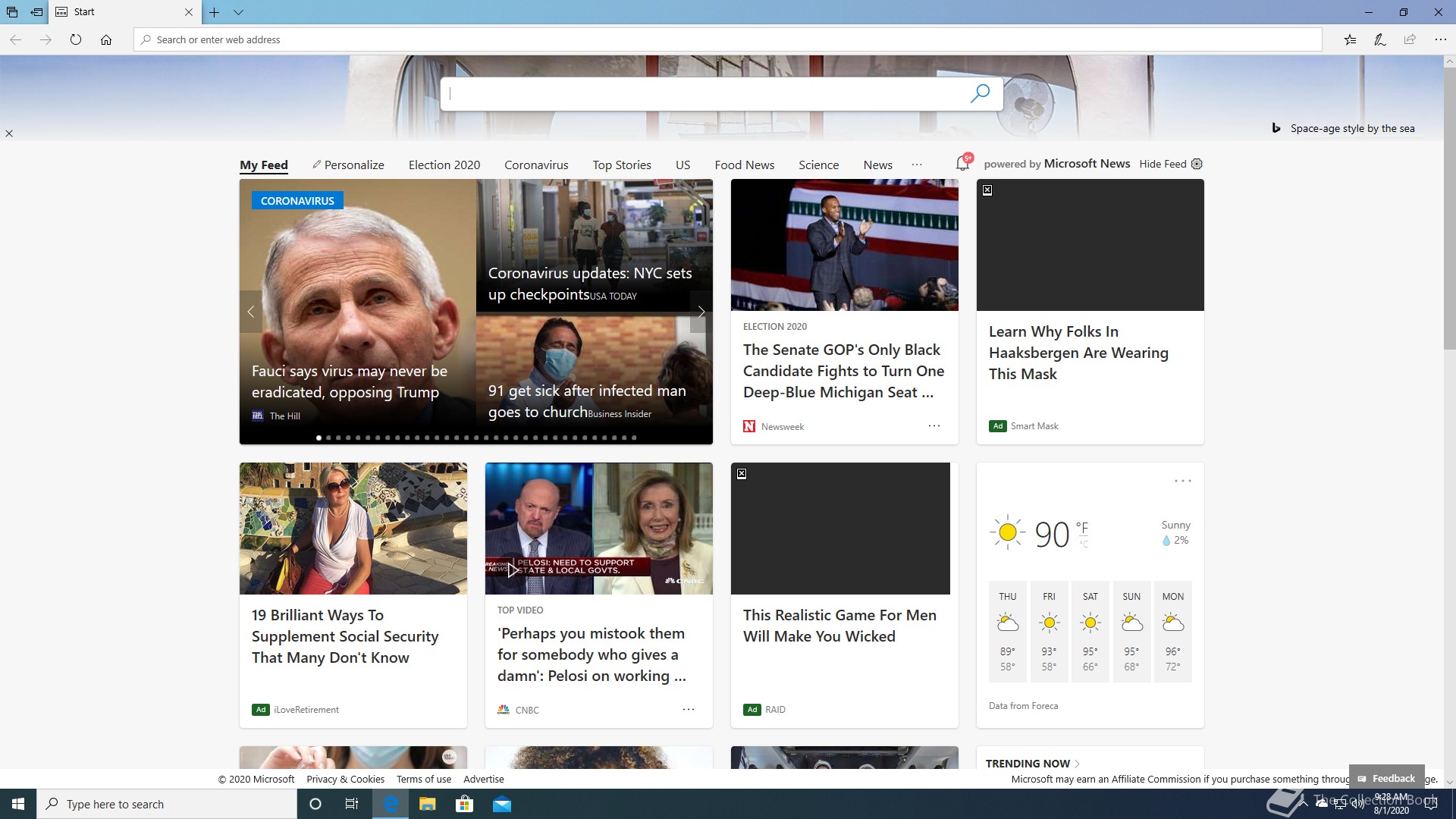Open Newsweek article options ellipsis
The image size is (1456, 819).
pyautogui.click(x=934, y=426)
